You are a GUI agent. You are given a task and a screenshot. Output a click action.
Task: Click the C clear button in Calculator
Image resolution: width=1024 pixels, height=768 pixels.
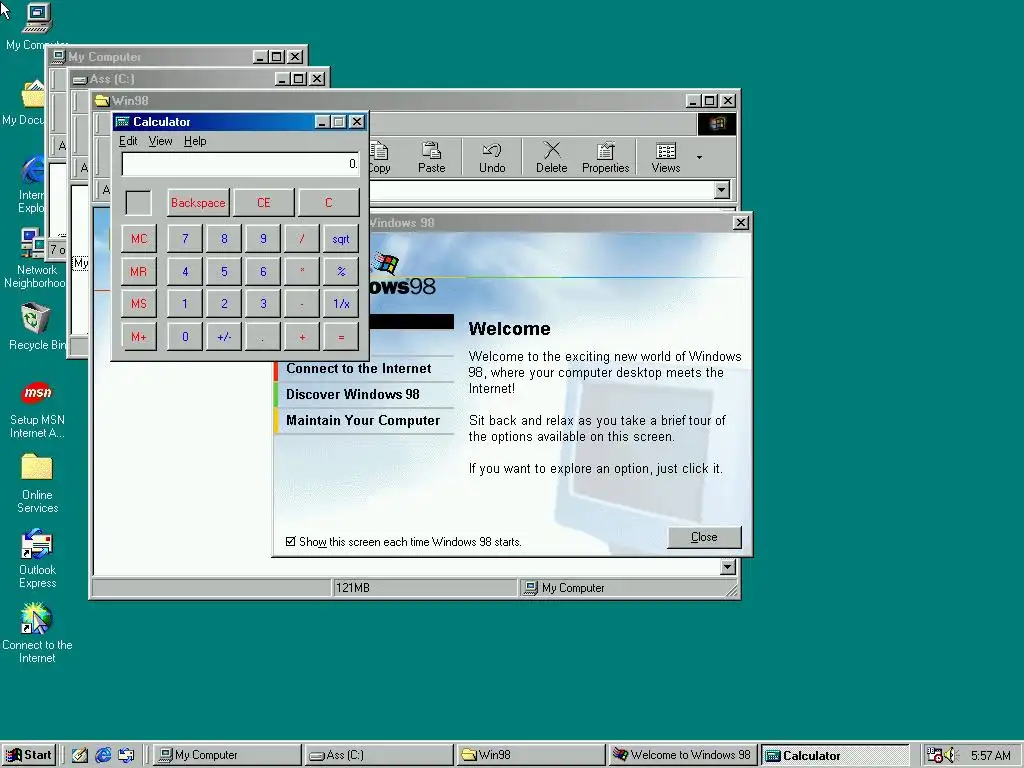tap(328, 202)
